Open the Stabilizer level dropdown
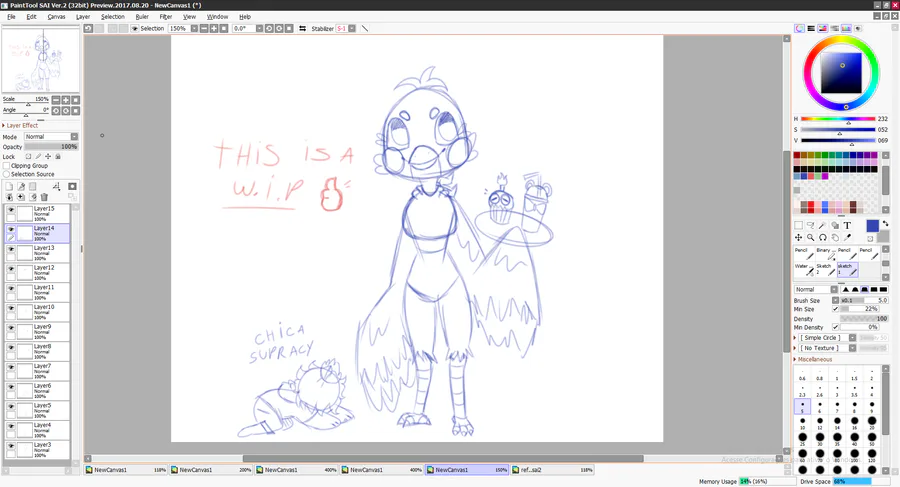 [x=352, y=28]
